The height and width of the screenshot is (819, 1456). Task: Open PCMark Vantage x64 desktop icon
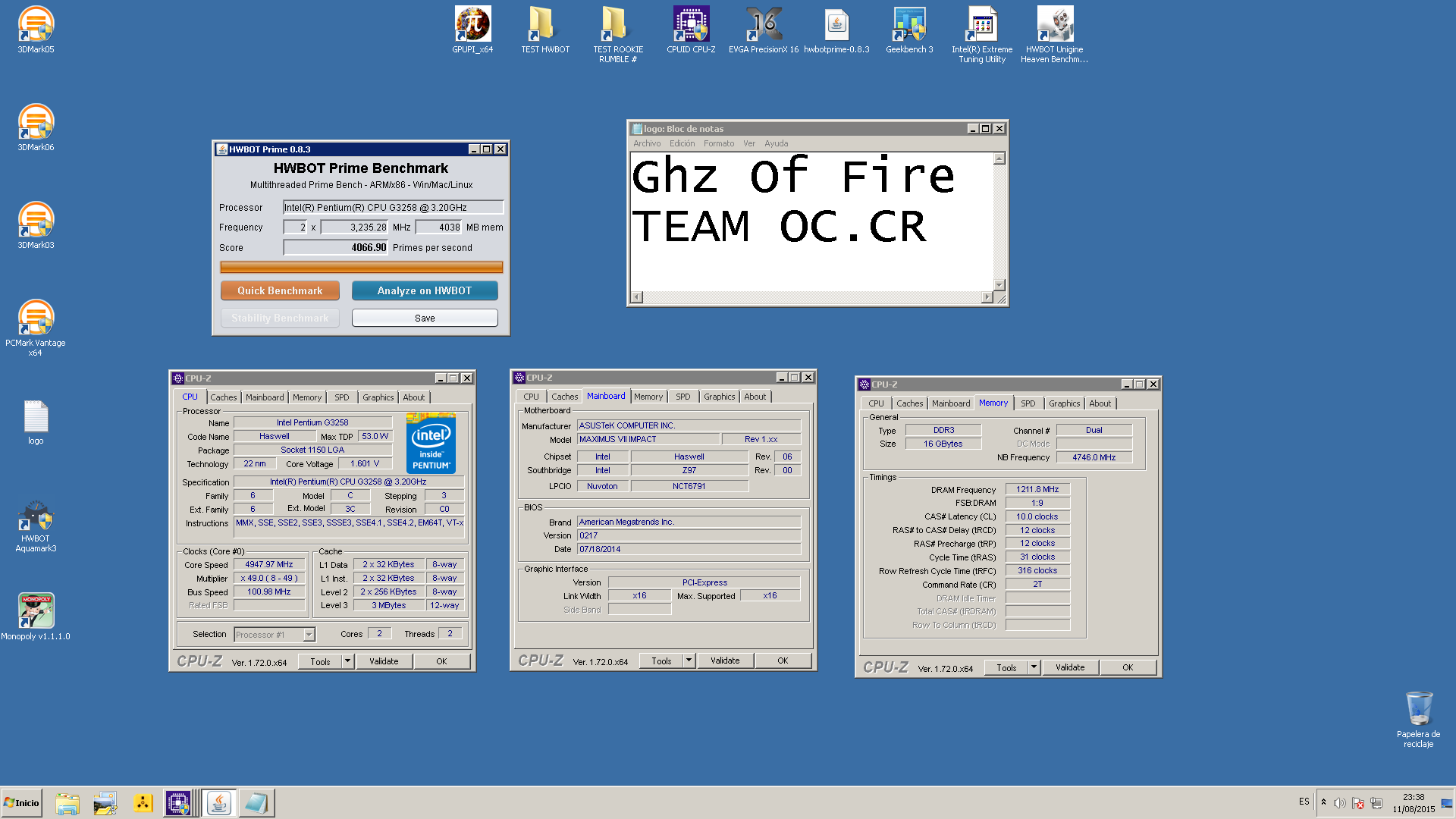pyautogui.click(x=36, y=328)
